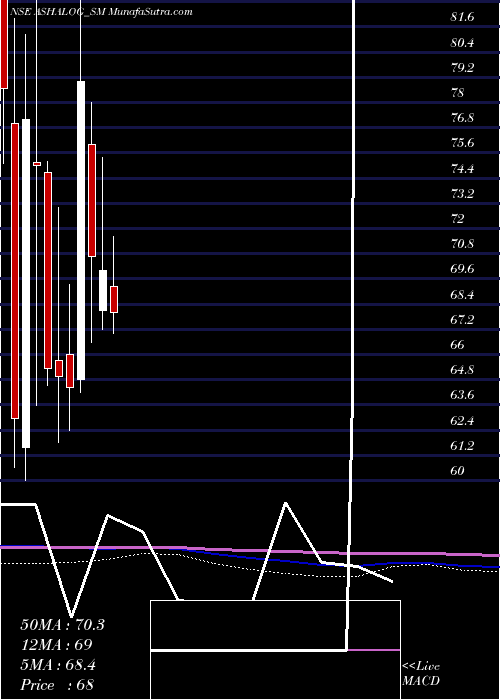This screenshot has width=500, height=700.
Task: Click the 12MA : 69 readout
Action: [56, 645]
